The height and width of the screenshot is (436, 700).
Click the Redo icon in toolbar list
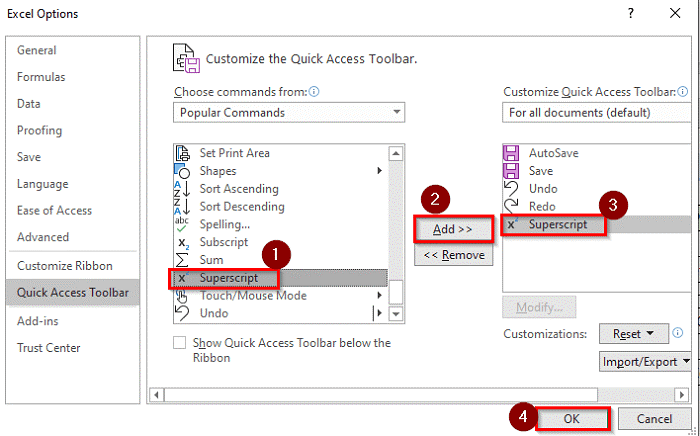tap(512, 206)
